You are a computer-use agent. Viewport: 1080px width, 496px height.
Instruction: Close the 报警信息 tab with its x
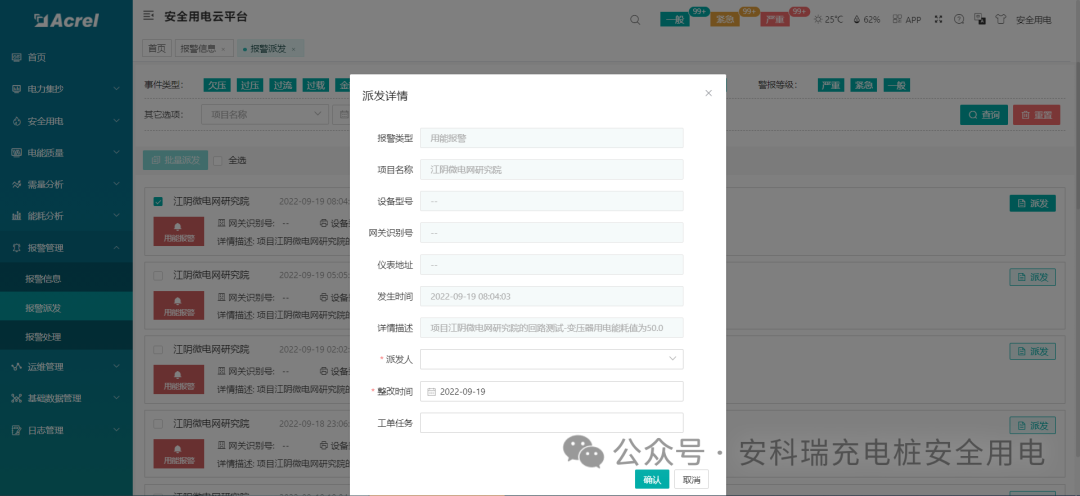[223, 49]
